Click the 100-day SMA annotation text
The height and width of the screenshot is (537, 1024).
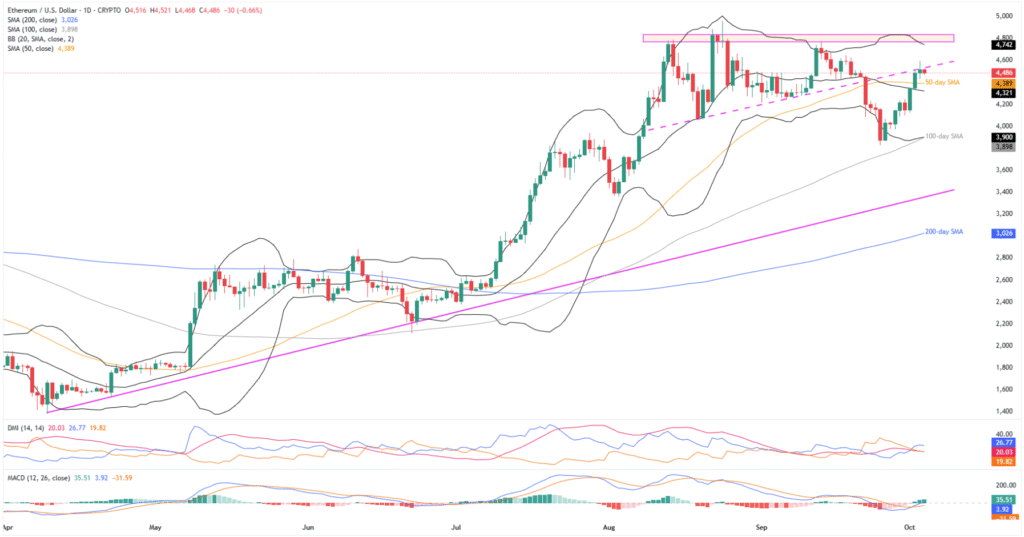coord(945,136)
